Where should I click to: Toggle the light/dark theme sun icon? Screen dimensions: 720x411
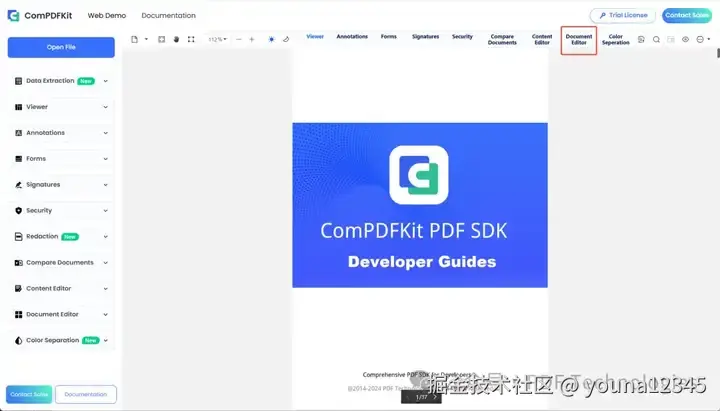pos(271,39)
